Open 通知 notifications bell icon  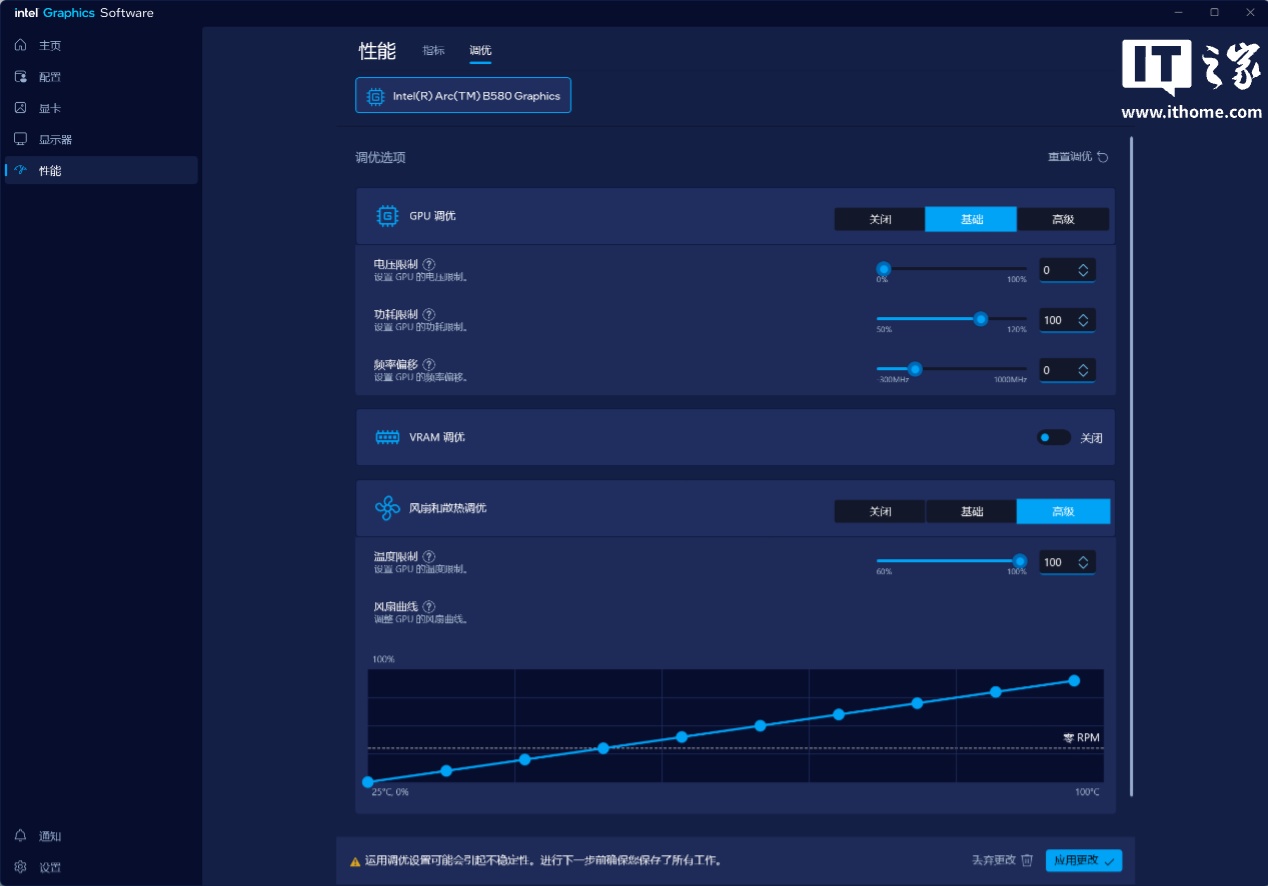click(20, 836)
